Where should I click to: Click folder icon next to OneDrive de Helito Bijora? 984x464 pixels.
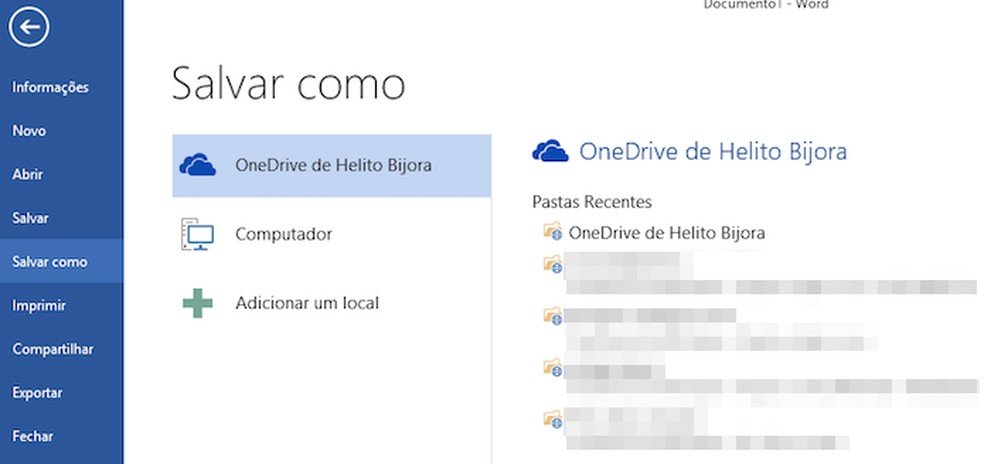[x=553, y=231]
